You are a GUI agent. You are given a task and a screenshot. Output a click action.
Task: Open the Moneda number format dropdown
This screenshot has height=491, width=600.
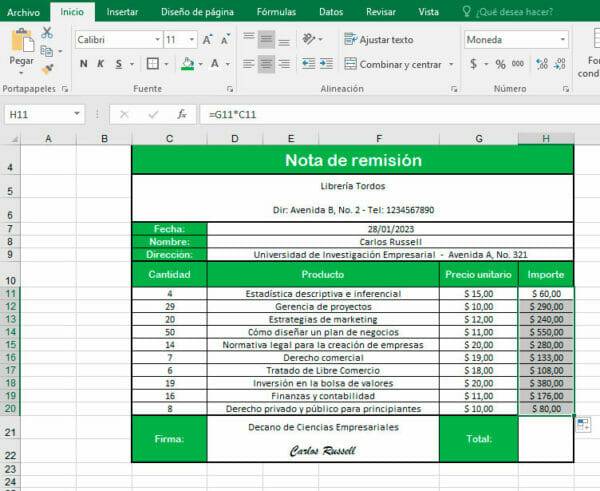point(562,40)
